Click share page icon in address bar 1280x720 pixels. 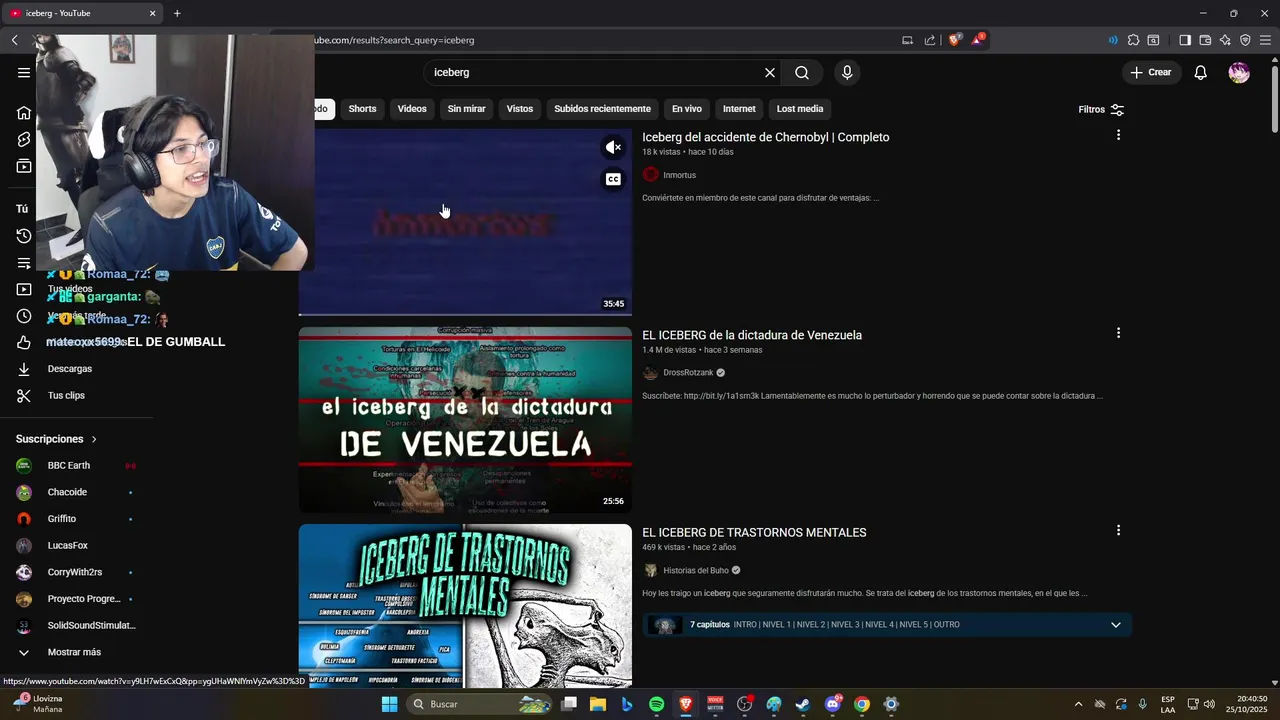[x=930, y=40]
